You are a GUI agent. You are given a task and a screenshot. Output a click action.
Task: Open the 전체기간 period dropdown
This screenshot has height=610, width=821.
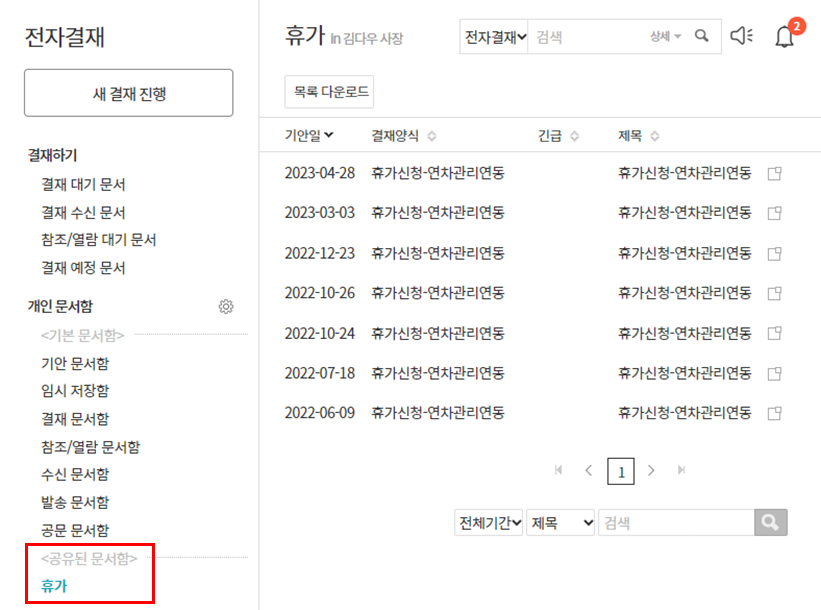tap(489, 522)
